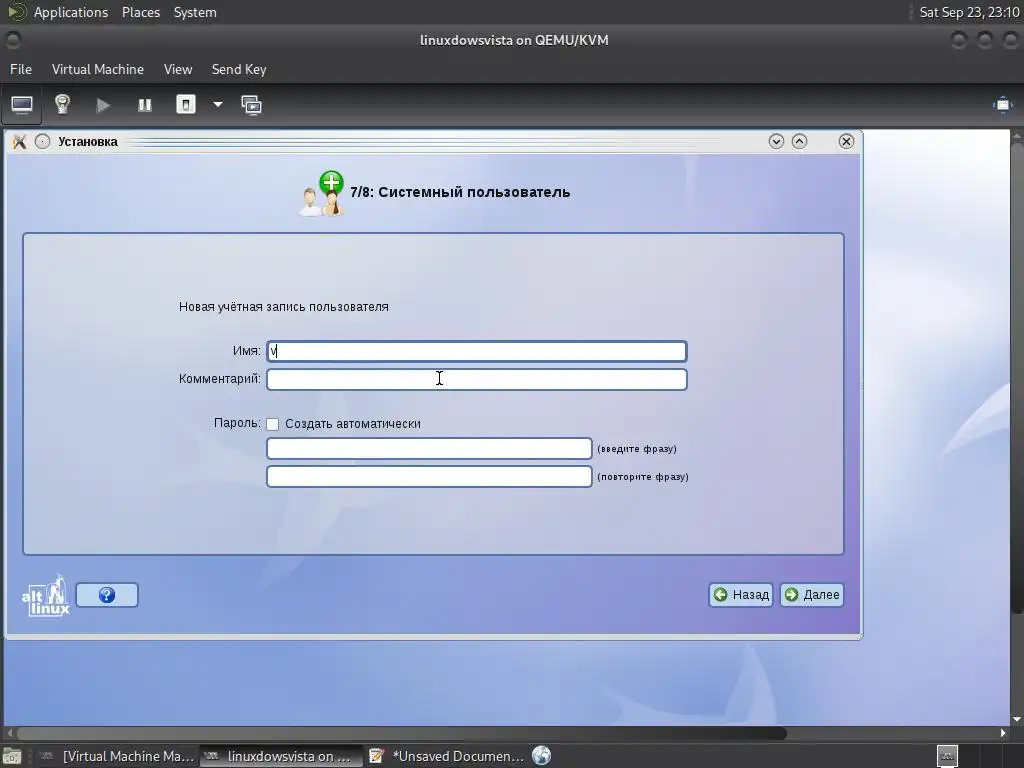1024x768 pixels.
Task: Click the введите фразу password field
Action: click(x=429, y=449)
